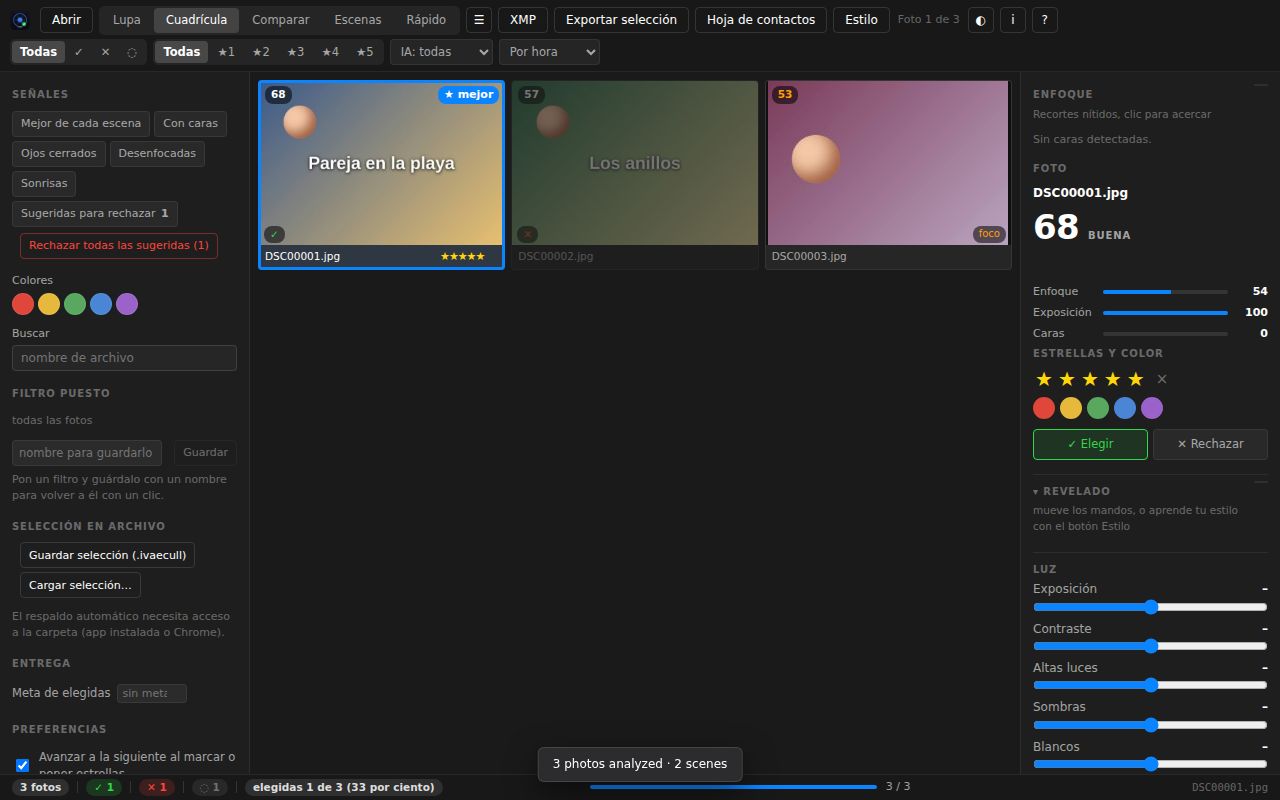Open the 'IA: todas' dropdown

pos(441,52)
